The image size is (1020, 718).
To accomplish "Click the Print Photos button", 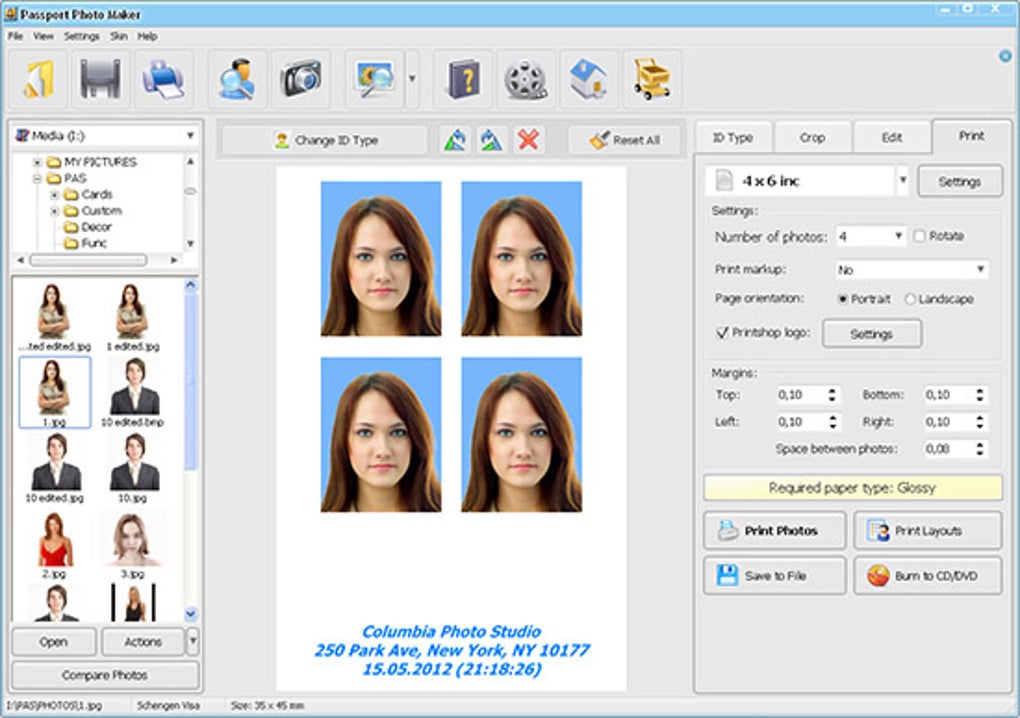I will click(x=774, y=530).
